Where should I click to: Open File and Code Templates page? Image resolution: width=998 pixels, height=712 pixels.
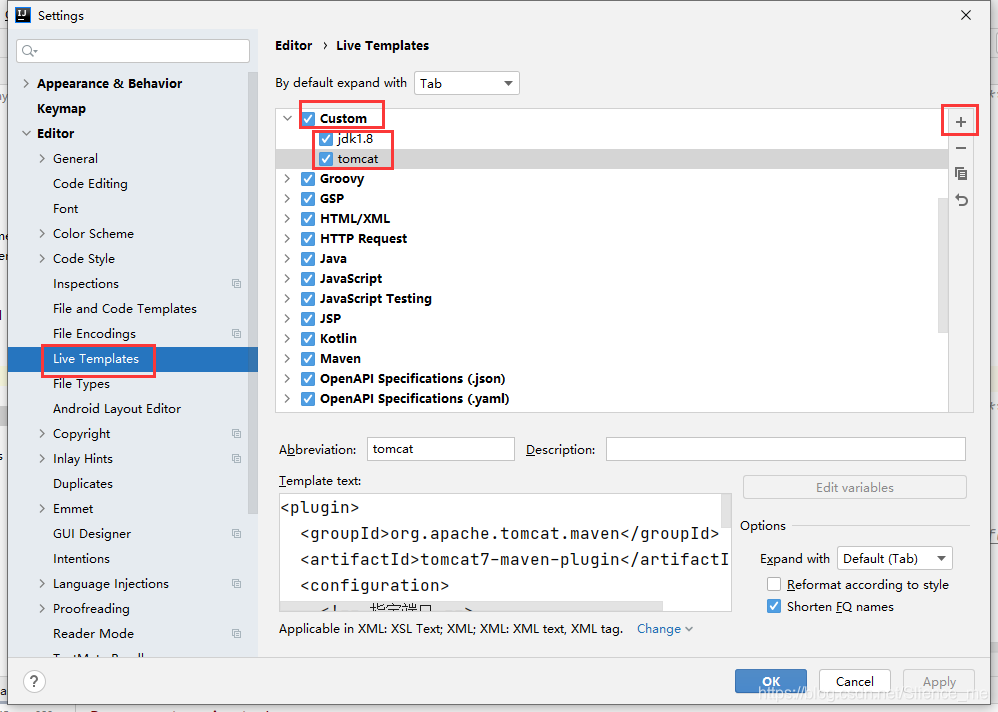click(125, 309)
